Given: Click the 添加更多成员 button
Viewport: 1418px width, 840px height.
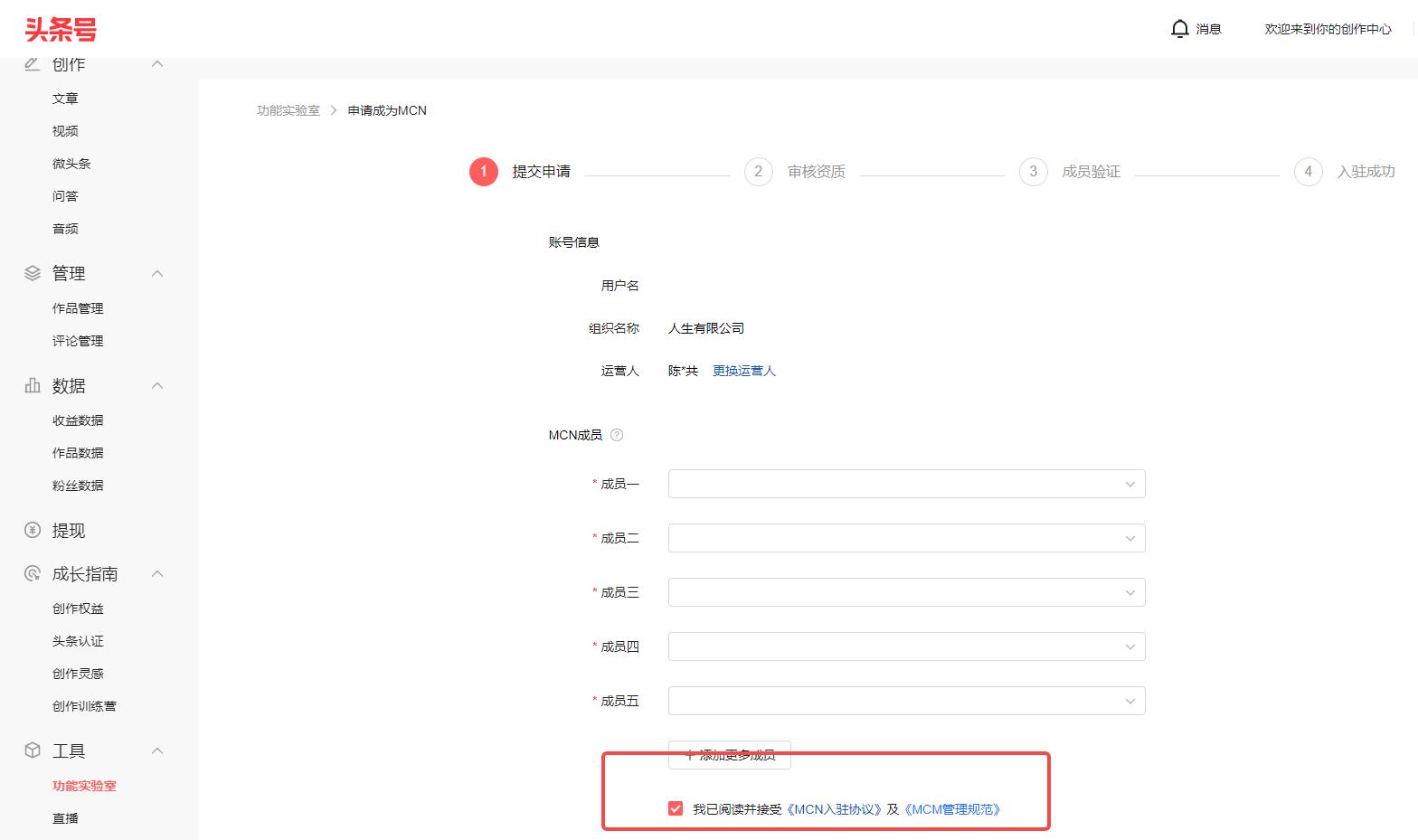Looking at the screenshot, I should click(729, 755).
